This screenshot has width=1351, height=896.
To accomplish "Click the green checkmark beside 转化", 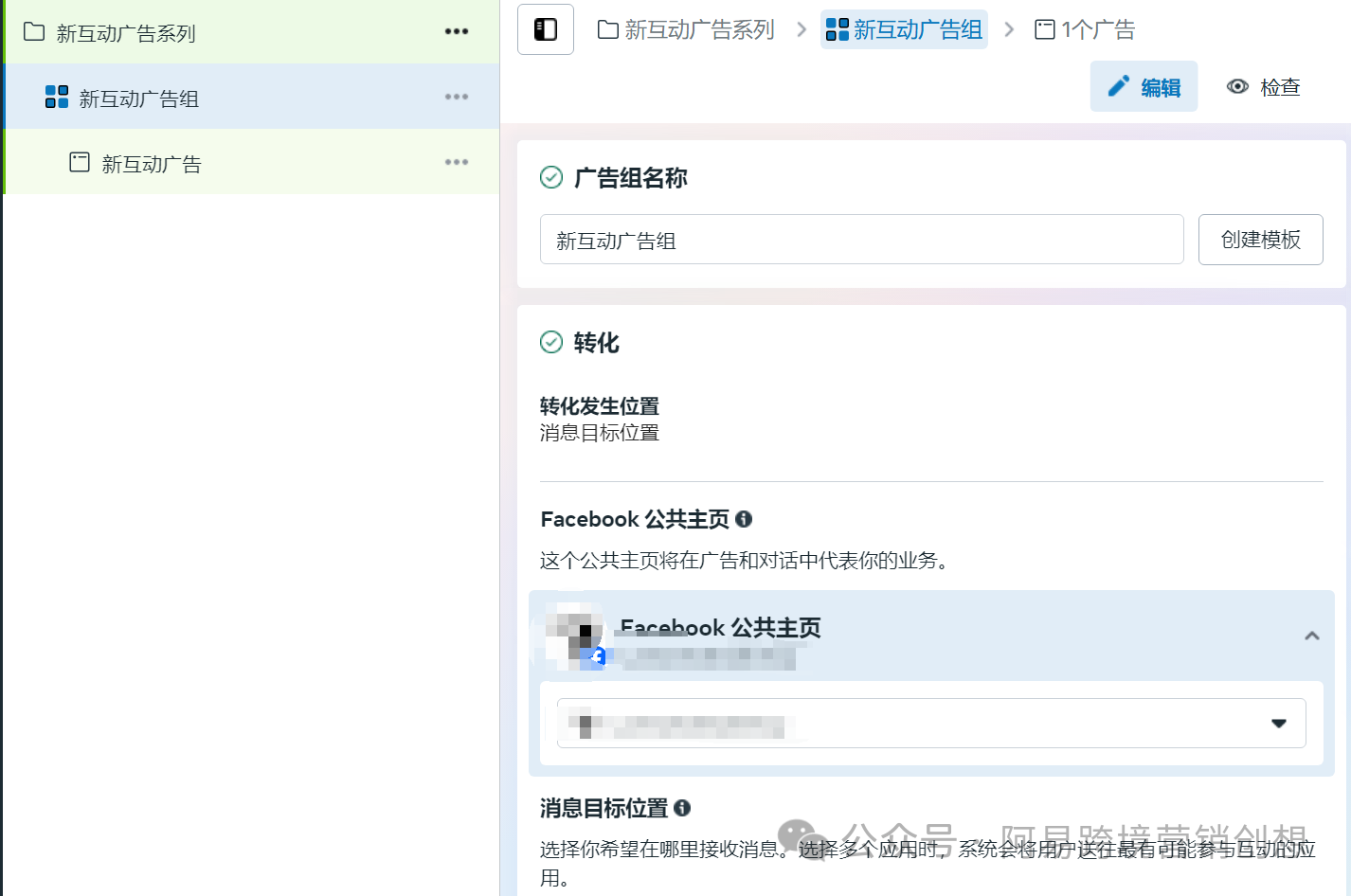I will point(551,342).
